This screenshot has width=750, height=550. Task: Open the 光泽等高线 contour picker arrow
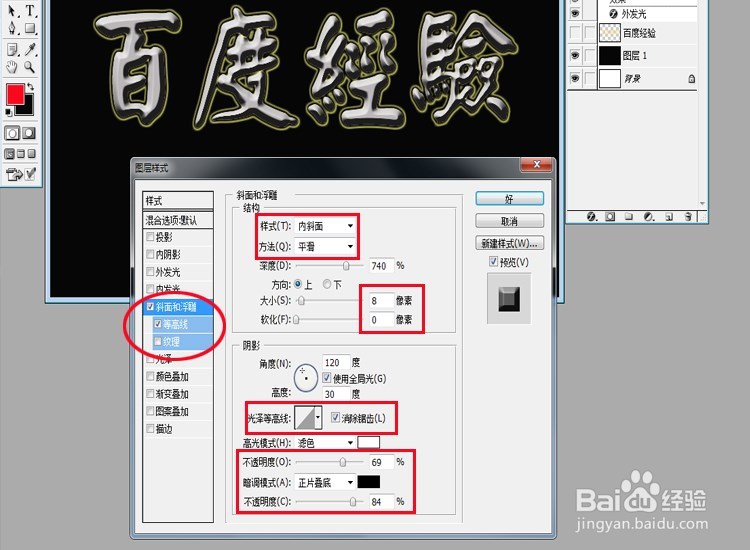tap(318, 418)
